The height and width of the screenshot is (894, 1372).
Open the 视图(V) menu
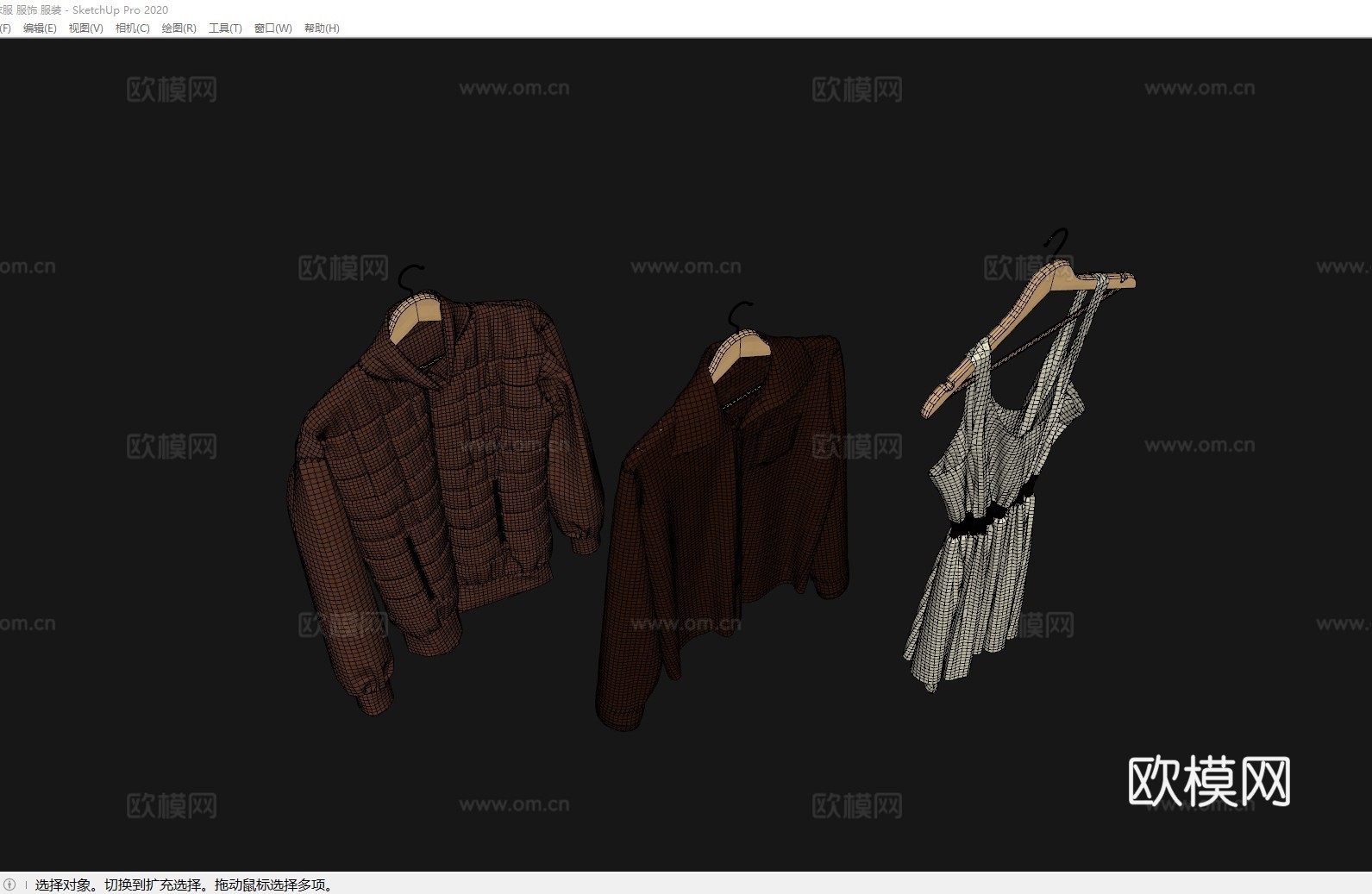(86, 28)
